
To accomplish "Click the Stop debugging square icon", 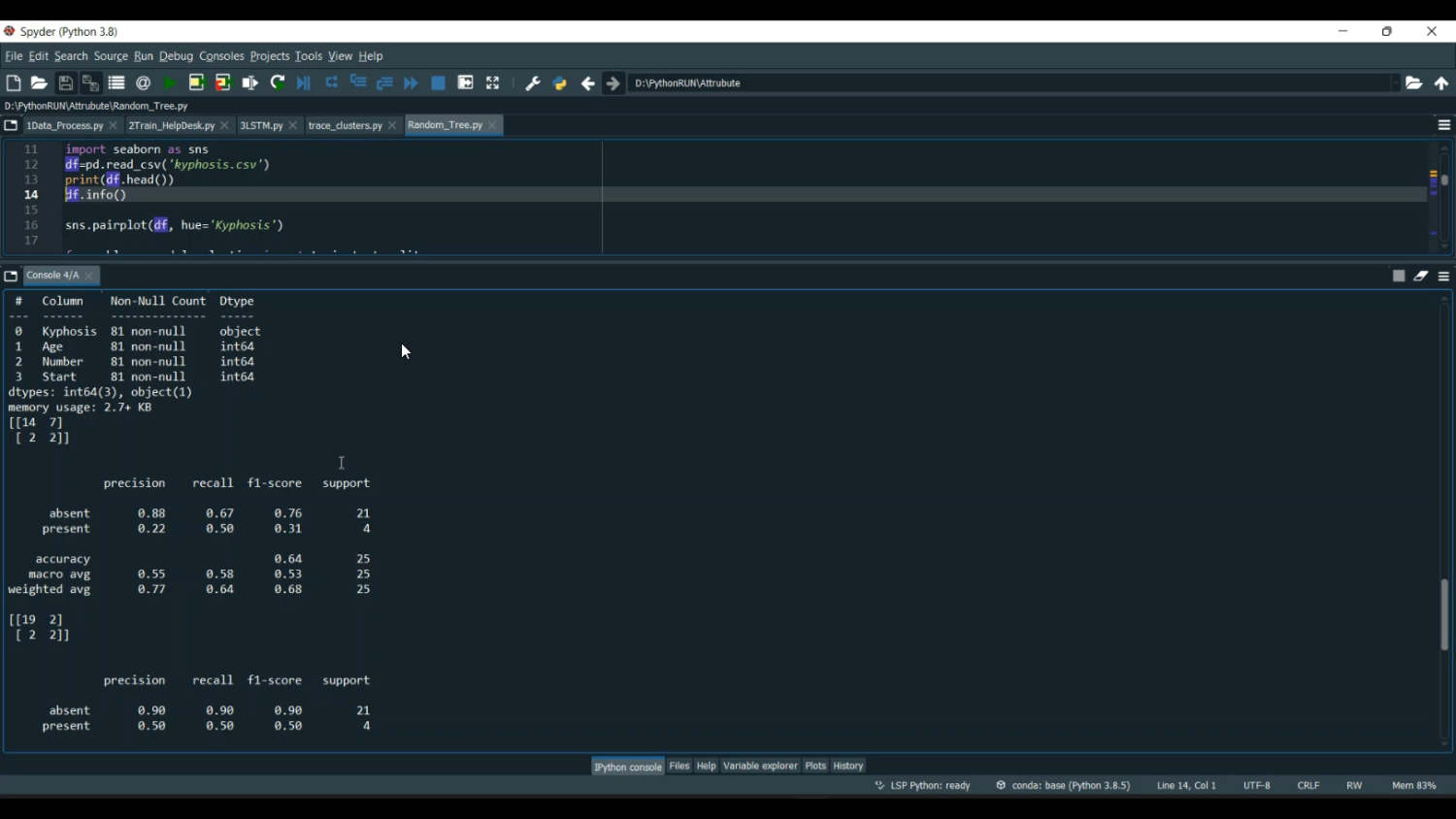I will [439, 83].
